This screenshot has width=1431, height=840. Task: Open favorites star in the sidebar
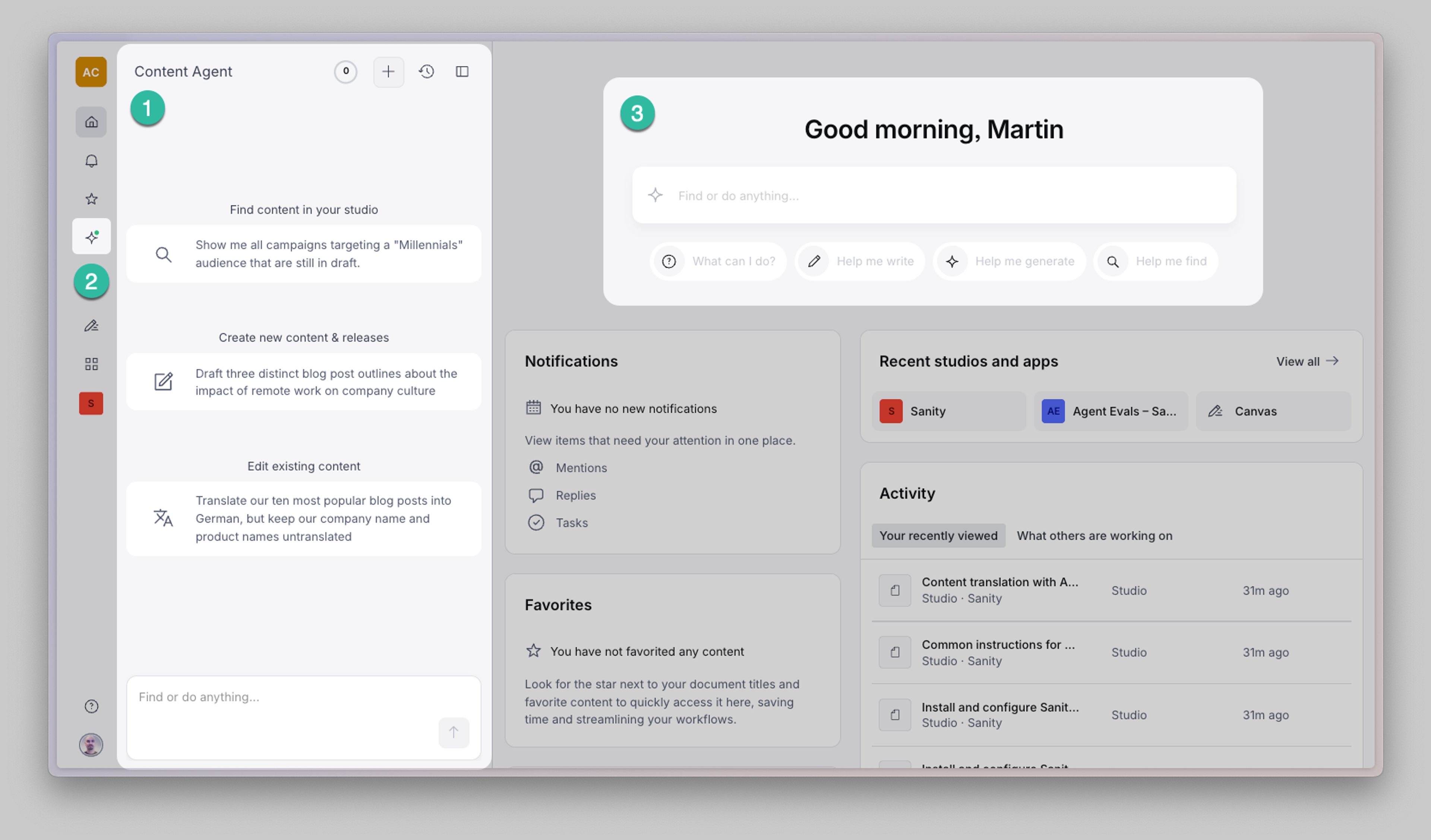(x=91, y=199)
